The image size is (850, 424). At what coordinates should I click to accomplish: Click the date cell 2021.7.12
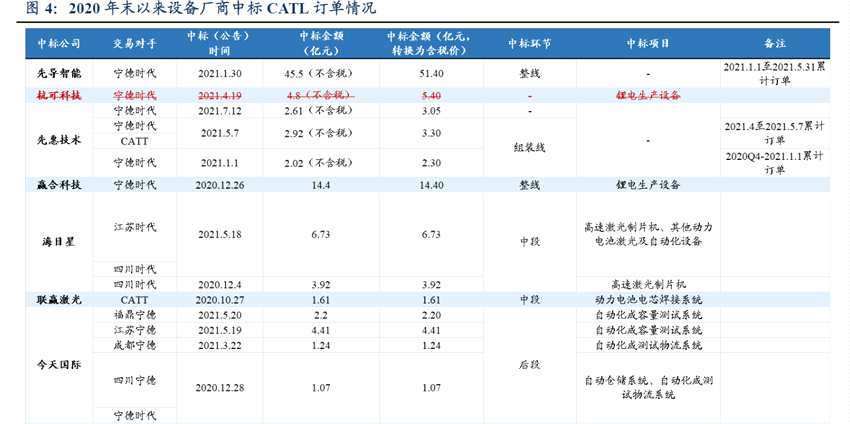pos(220,111)
